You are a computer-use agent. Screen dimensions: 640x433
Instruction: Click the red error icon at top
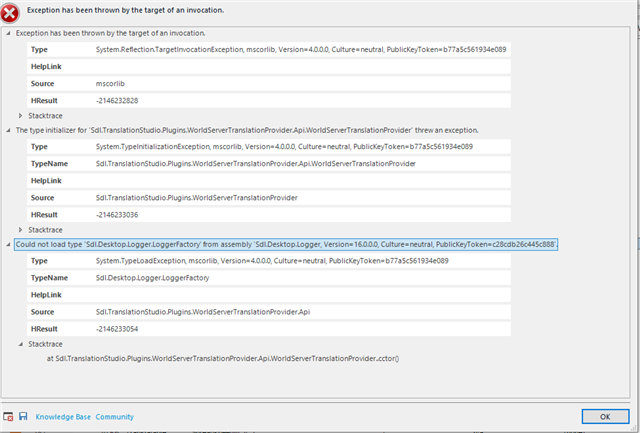click(10, 13)
